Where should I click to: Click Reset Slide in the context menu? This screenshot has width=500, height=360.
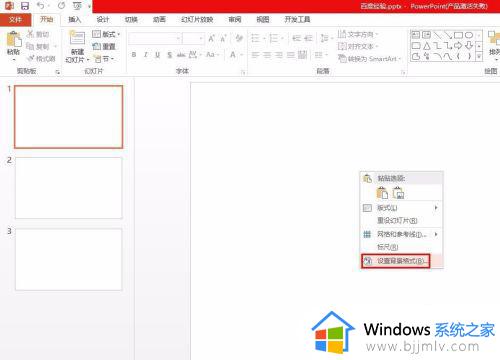coord(397,221)
